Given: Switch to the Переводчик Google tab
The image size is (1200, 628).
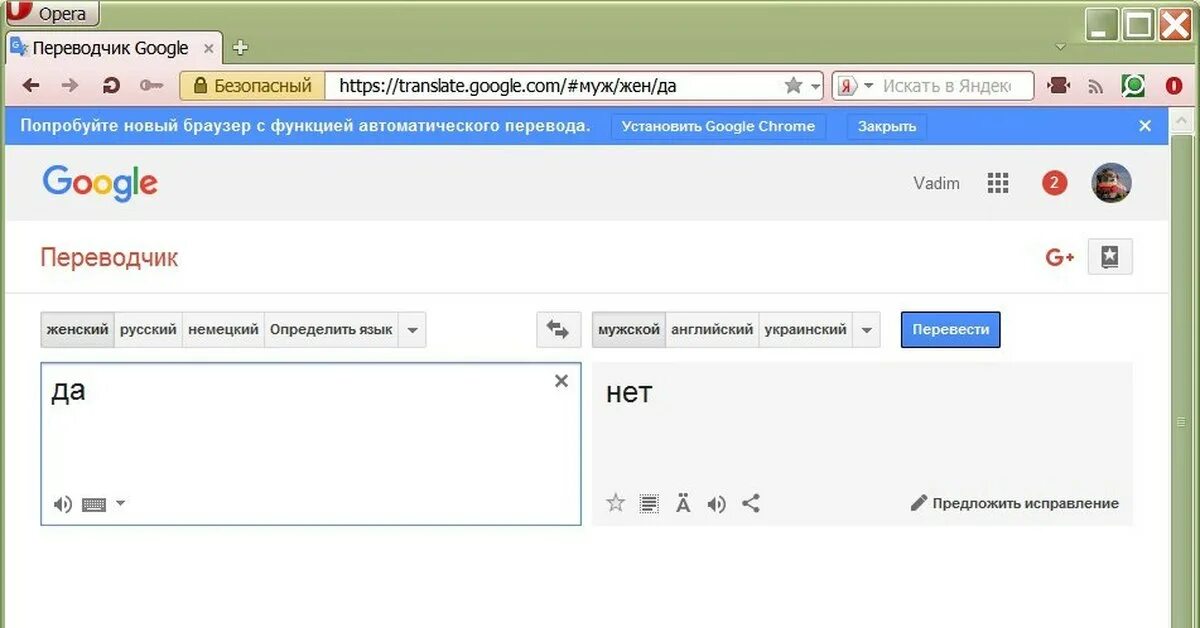Looking at the screenshot, I should [x=112, y=48].
